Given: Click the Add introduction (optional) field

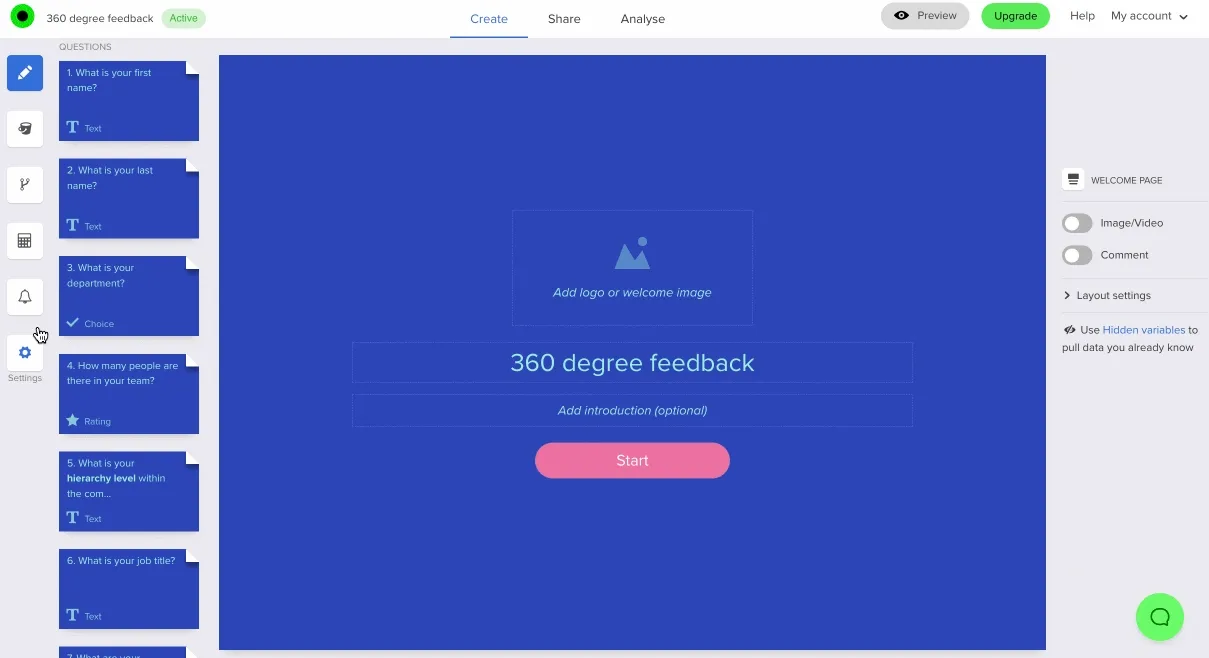Looking at the screenshot, I should (x=632, y=410).
